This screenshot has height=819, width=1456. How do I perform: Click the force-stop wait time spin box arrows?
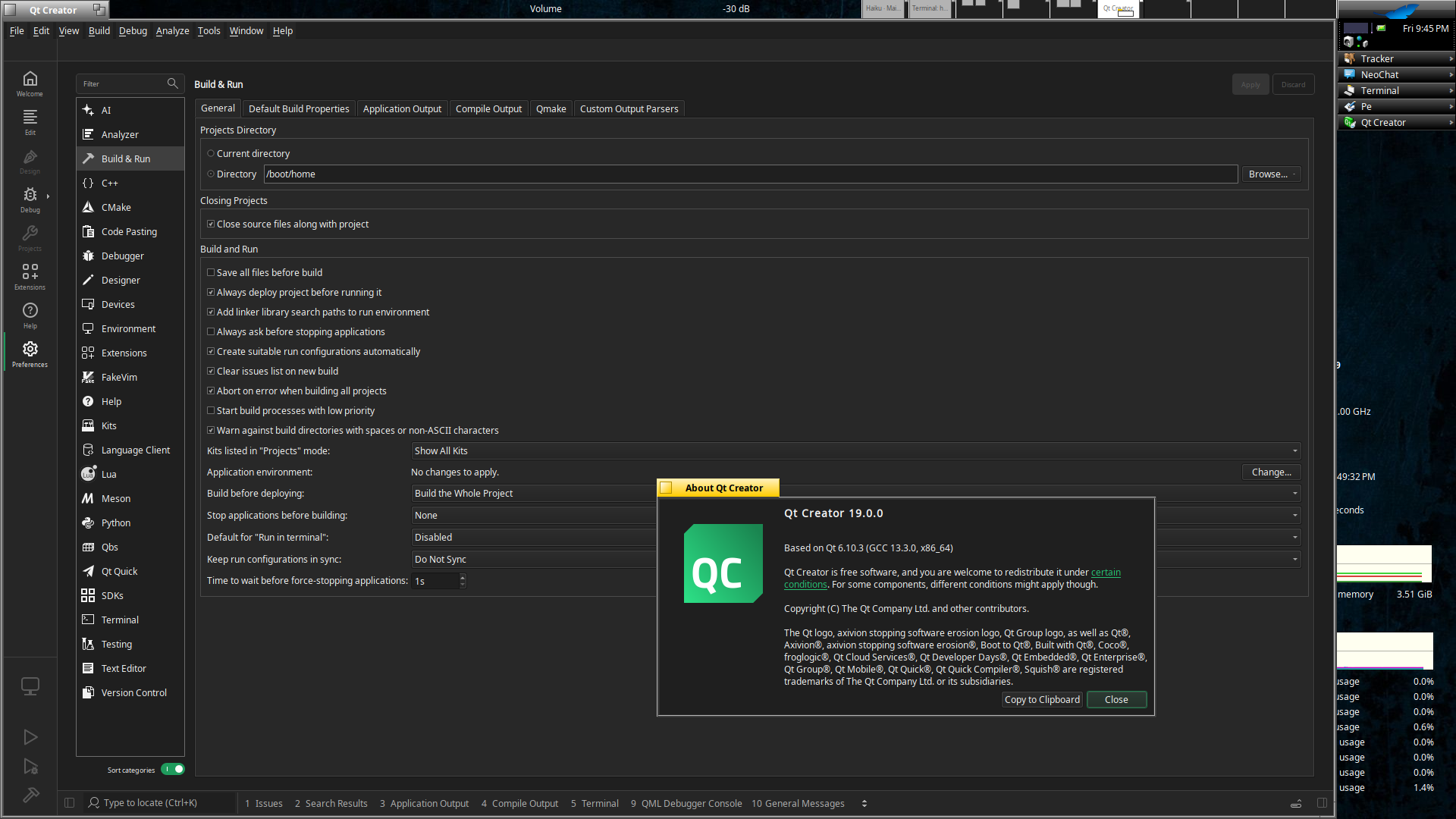pos(463,581)
